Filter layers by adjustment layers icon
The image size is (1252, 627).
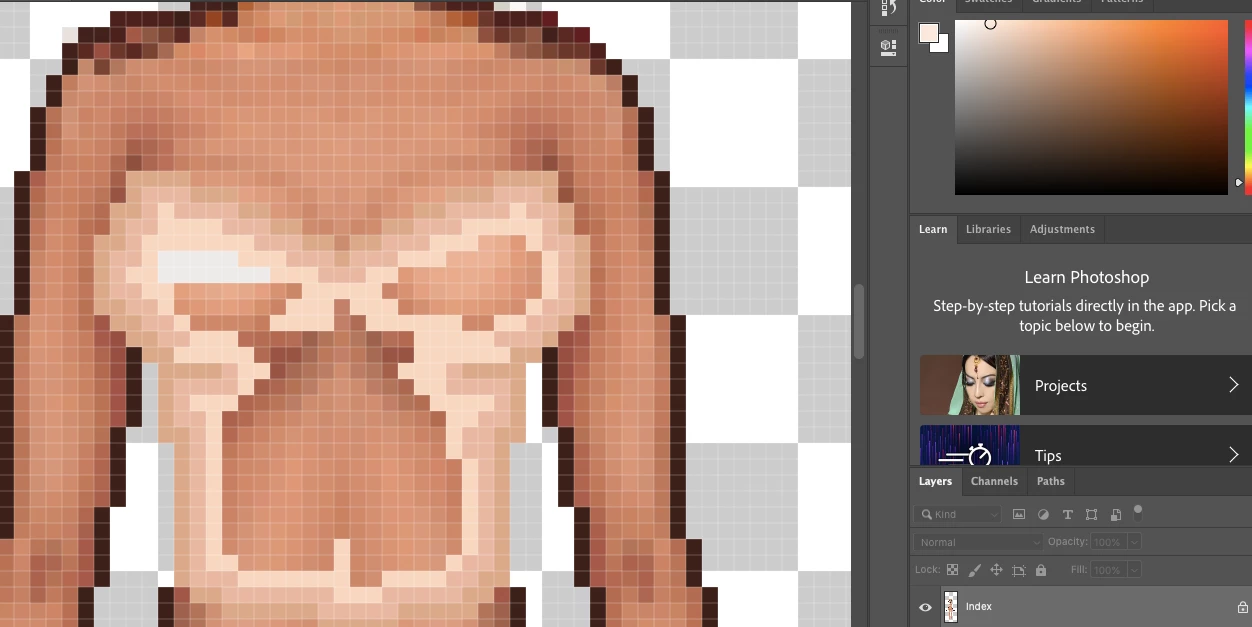pos(1043,514)
